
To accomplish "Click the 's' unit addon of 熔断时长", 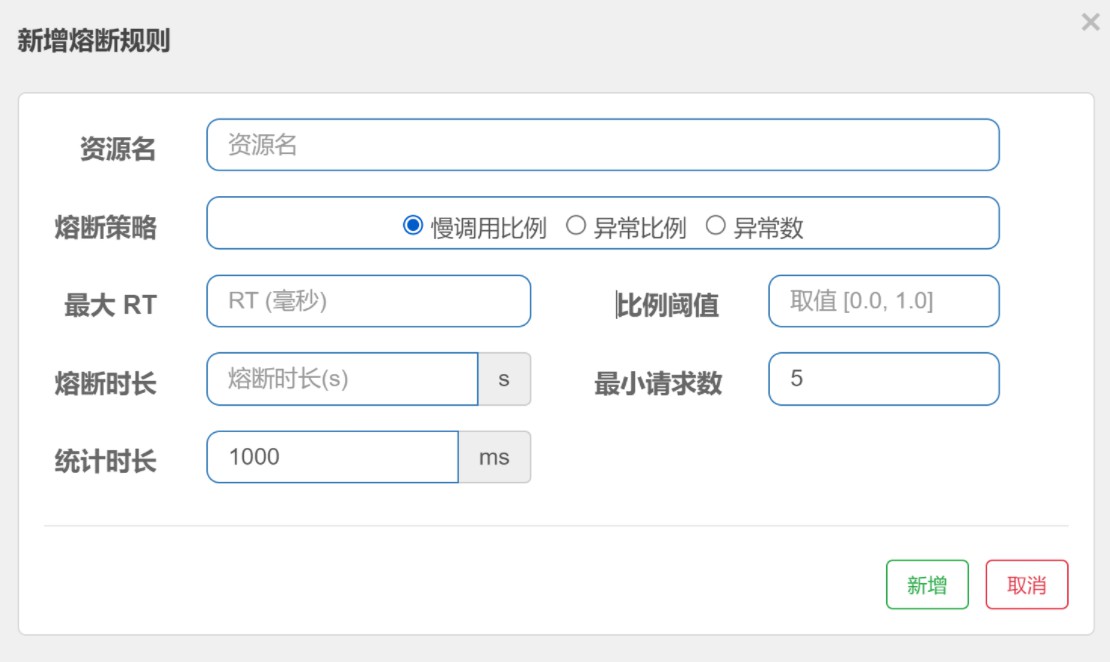I will [504, 379].
